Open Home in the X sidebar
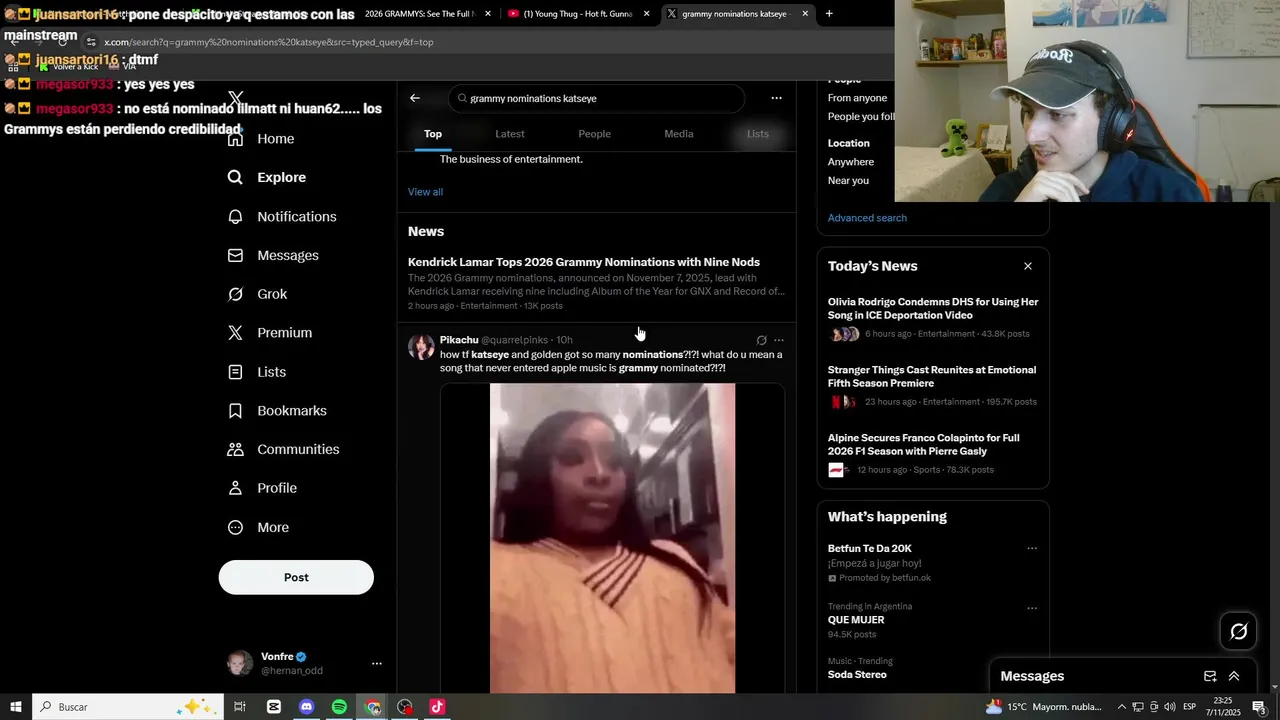 coord(261,139)
